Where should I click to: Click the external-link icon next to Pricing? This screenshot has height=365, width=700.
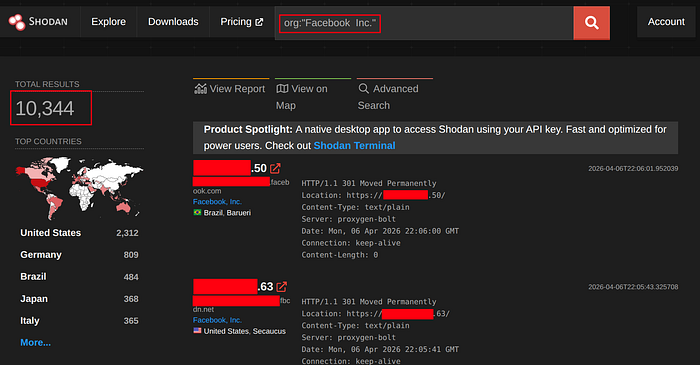(259, 22)
